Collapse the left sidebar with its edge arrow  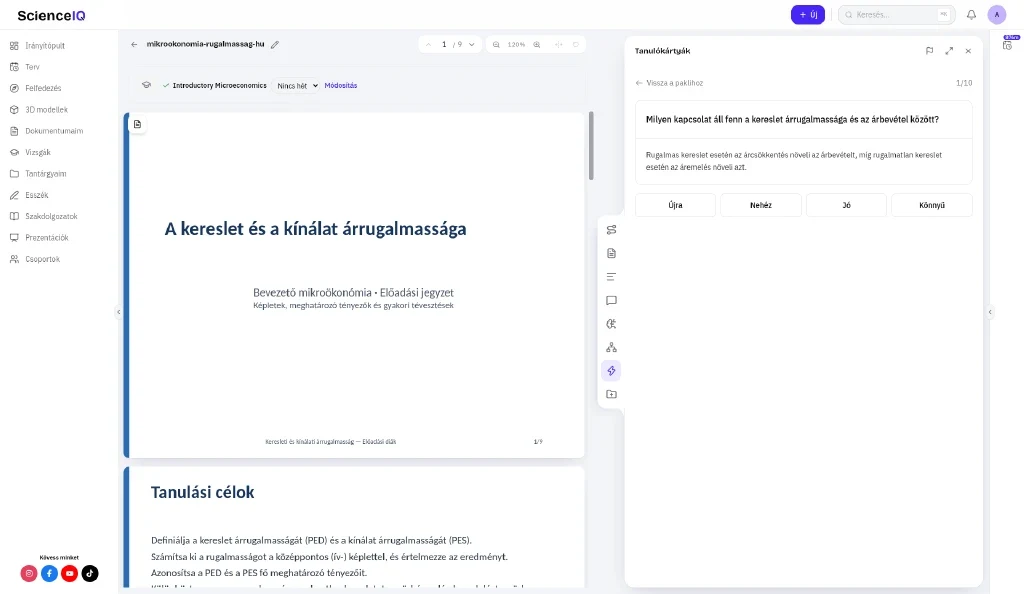(x=118, y=312)
